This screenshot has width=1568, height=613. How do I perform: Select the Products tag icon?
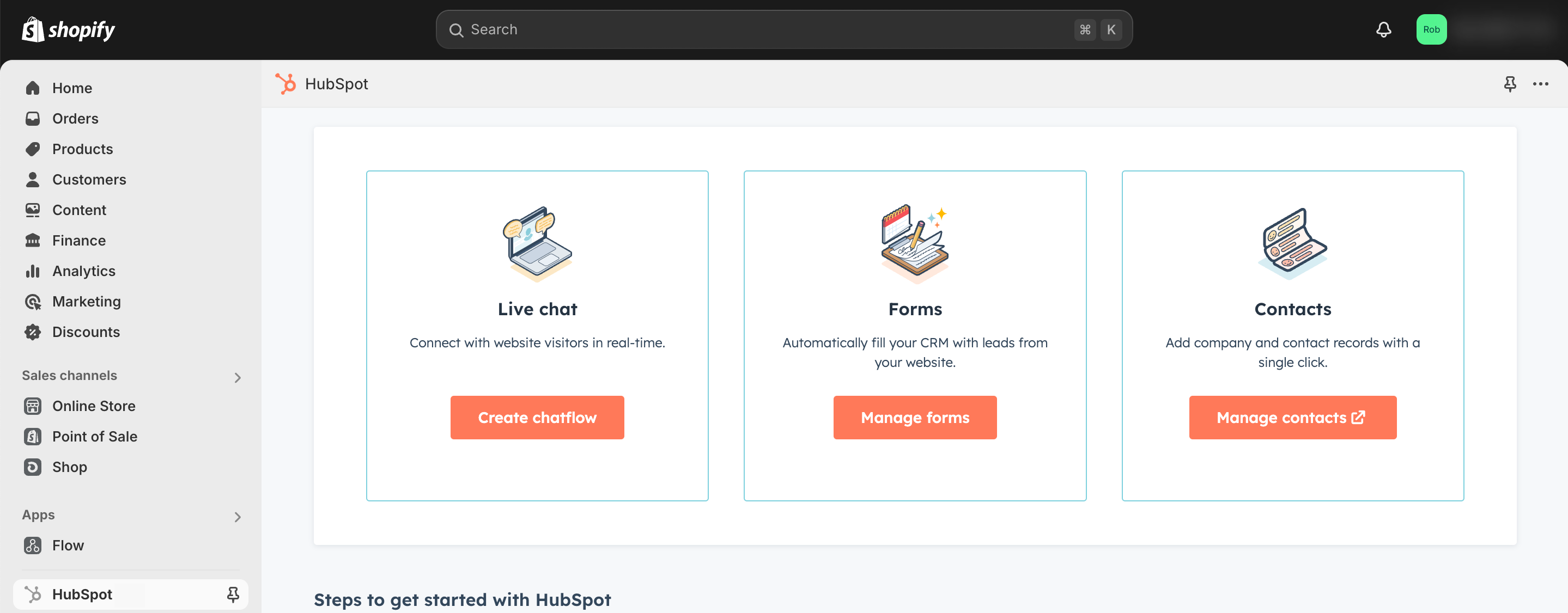tap(33, 149)
